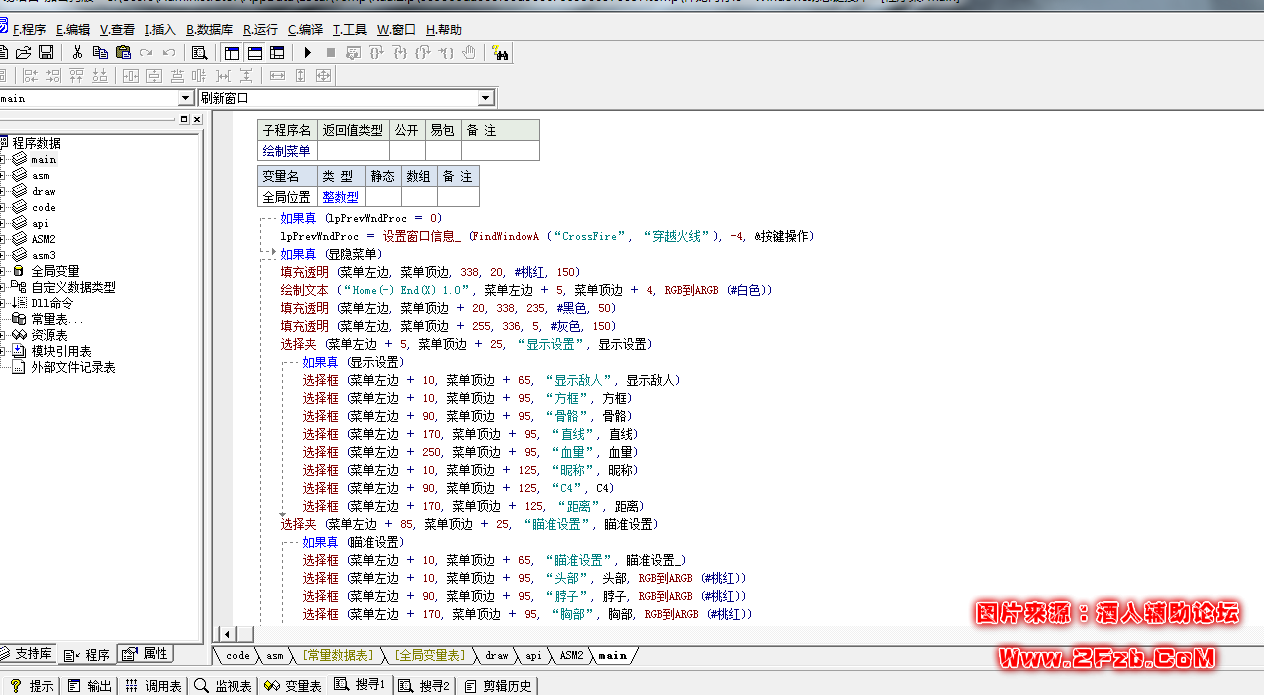This screenshot has width=1264, height=695.
Task: Open the 'main' module dropdown
Action: pos(186,98)
